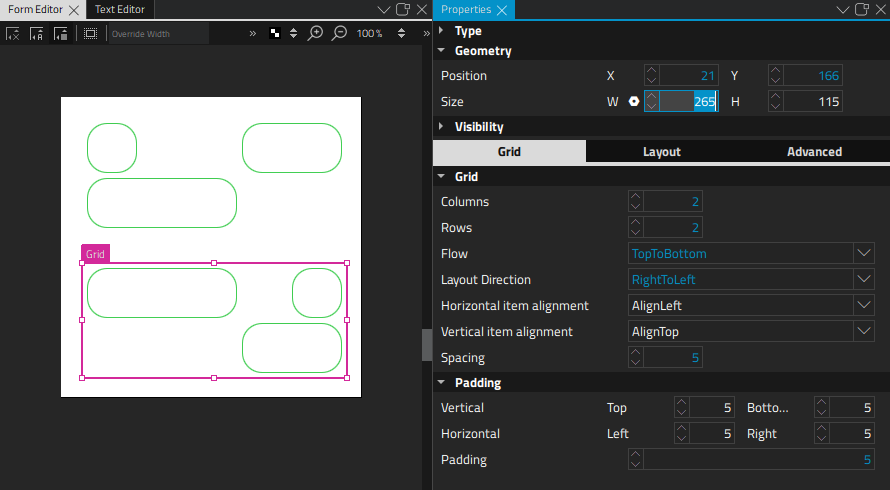Image resolution: width=890 pixels, height=490 pixels.
Task: Expand the Visibility section
Action: coord(441,126)
